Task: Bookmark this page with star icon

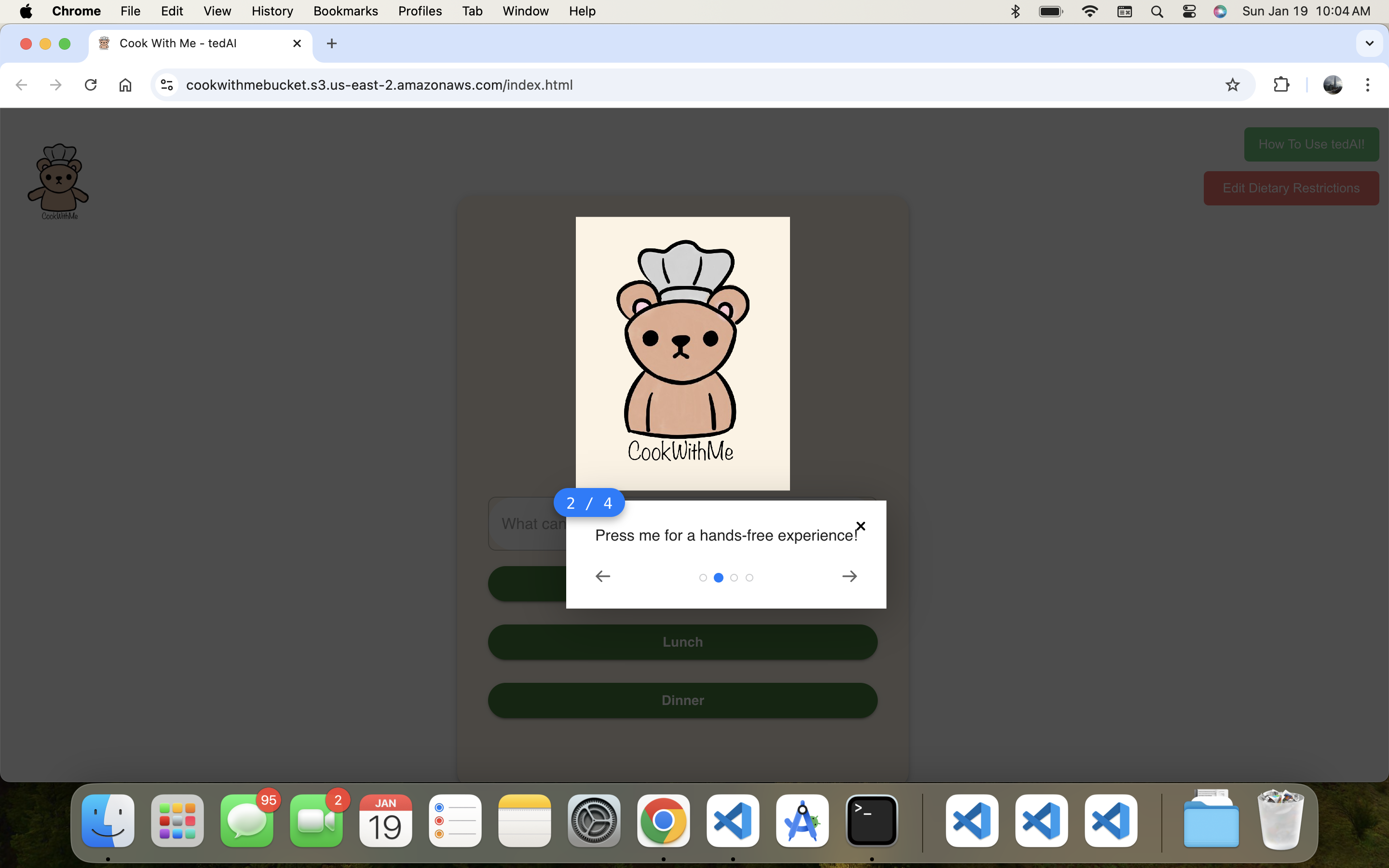Action: click(1232, 85)
